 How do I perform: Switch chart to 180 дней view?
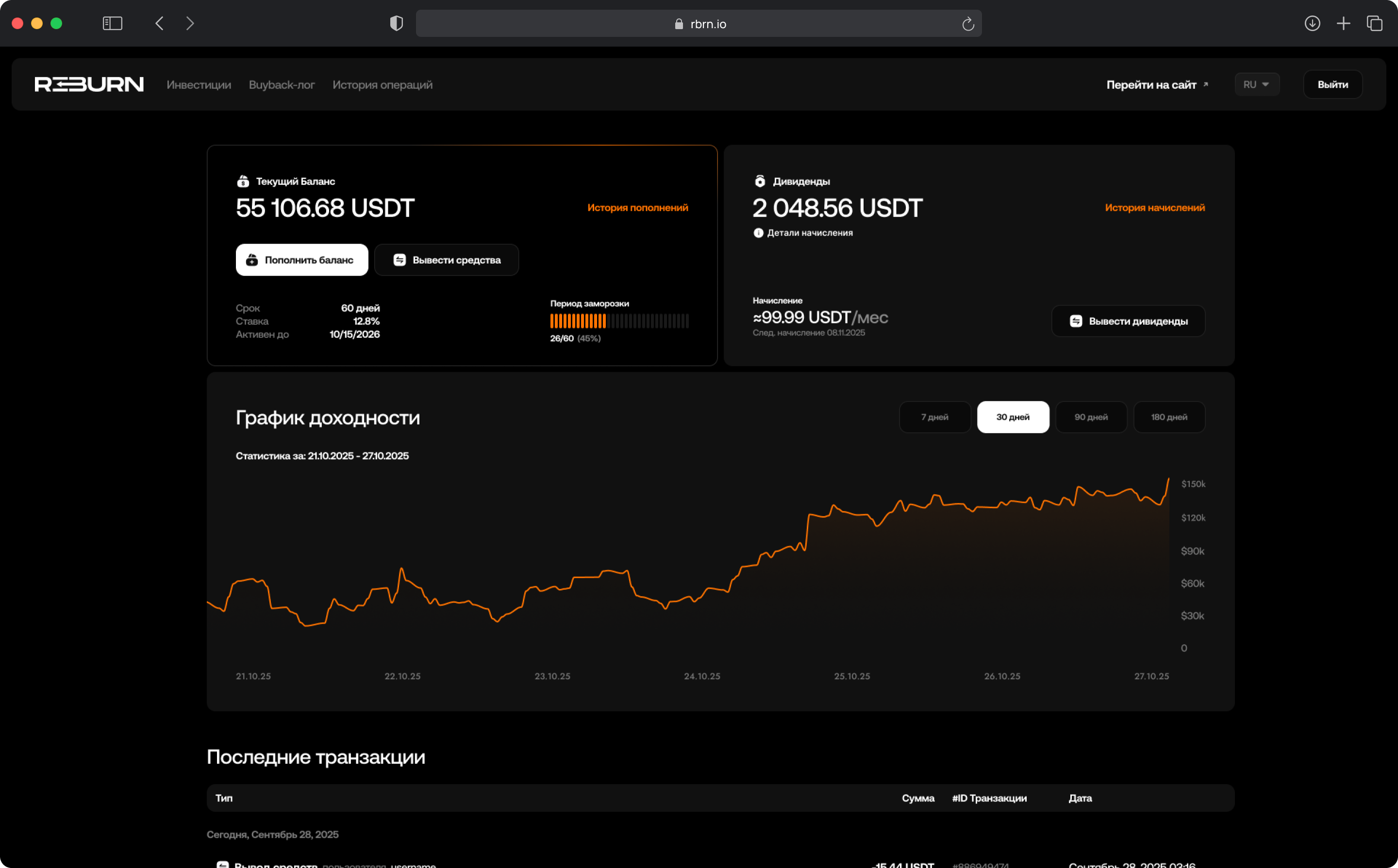click(1169, 417)
